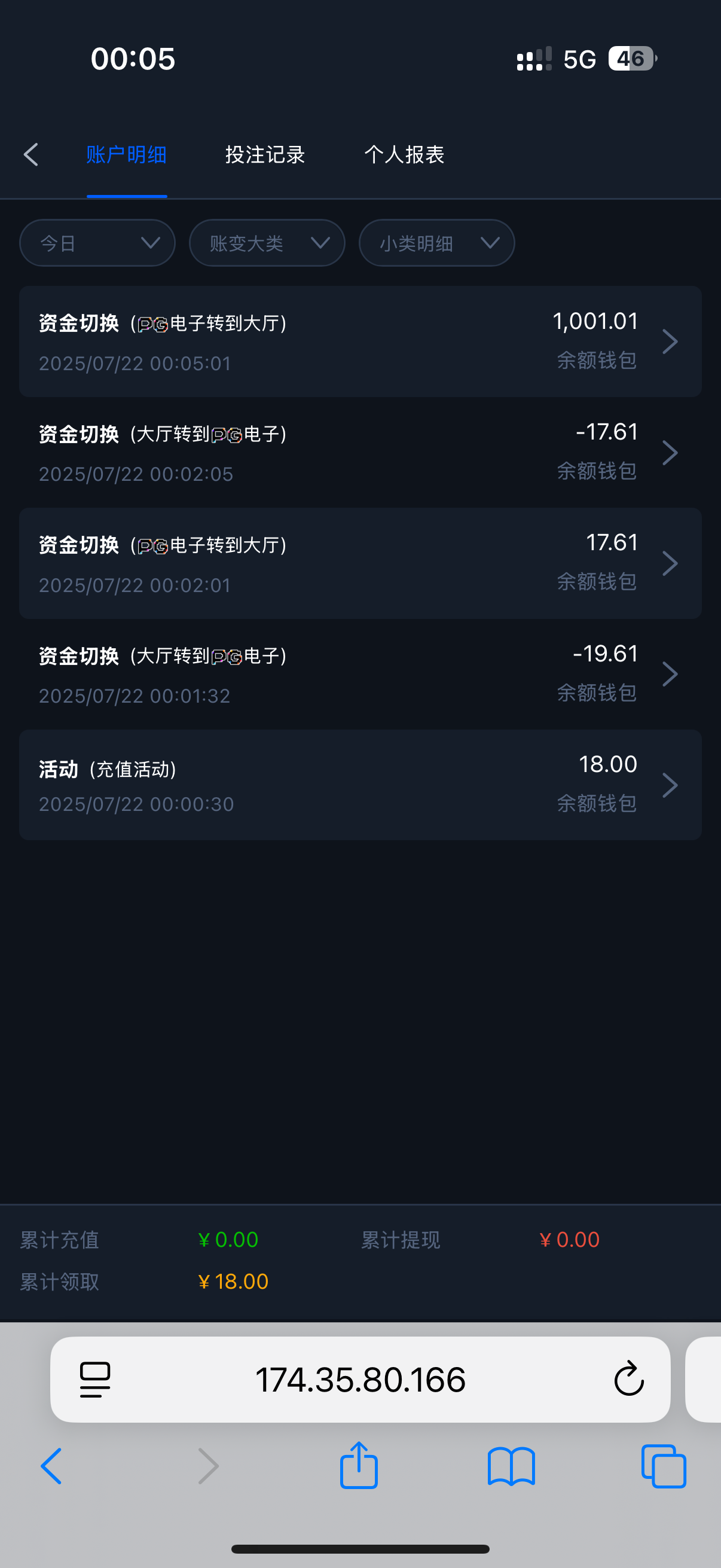Image resolution: width=721 pixels, height=1568 pixels.
Task: Tap the 174.35.80.166 address field
Action: point(360,1378)
